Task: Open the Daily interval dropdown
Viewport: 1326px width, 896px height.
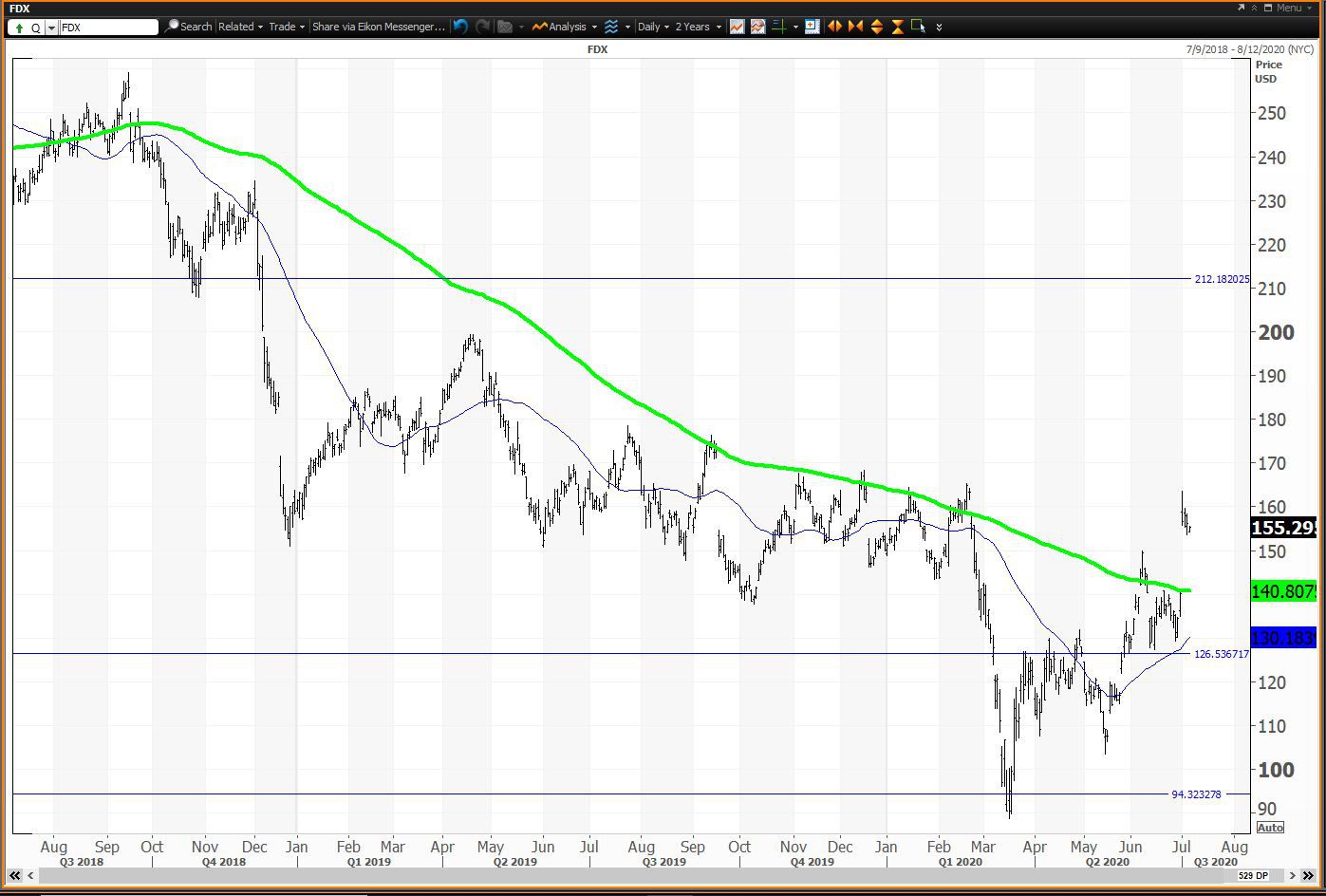Action: click(x=653, y=27)
